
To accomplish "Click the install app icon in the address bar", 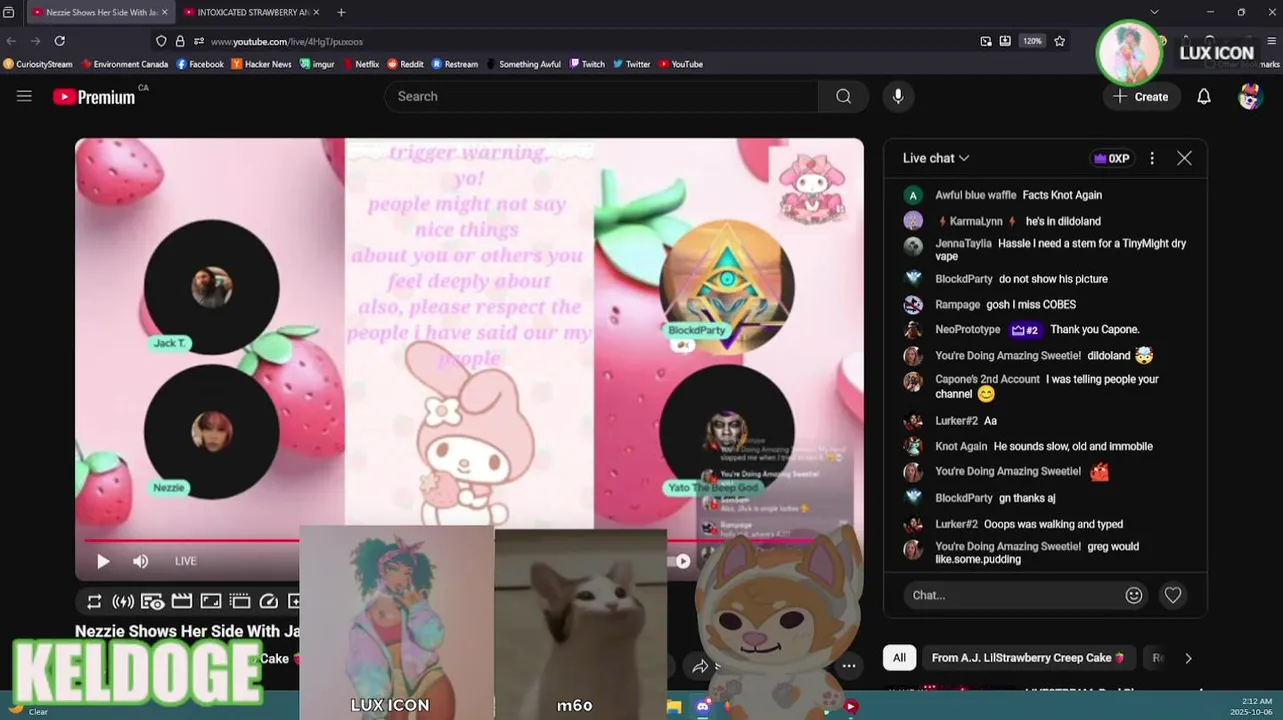I will pyautogui.click(x=1005, y=41).
